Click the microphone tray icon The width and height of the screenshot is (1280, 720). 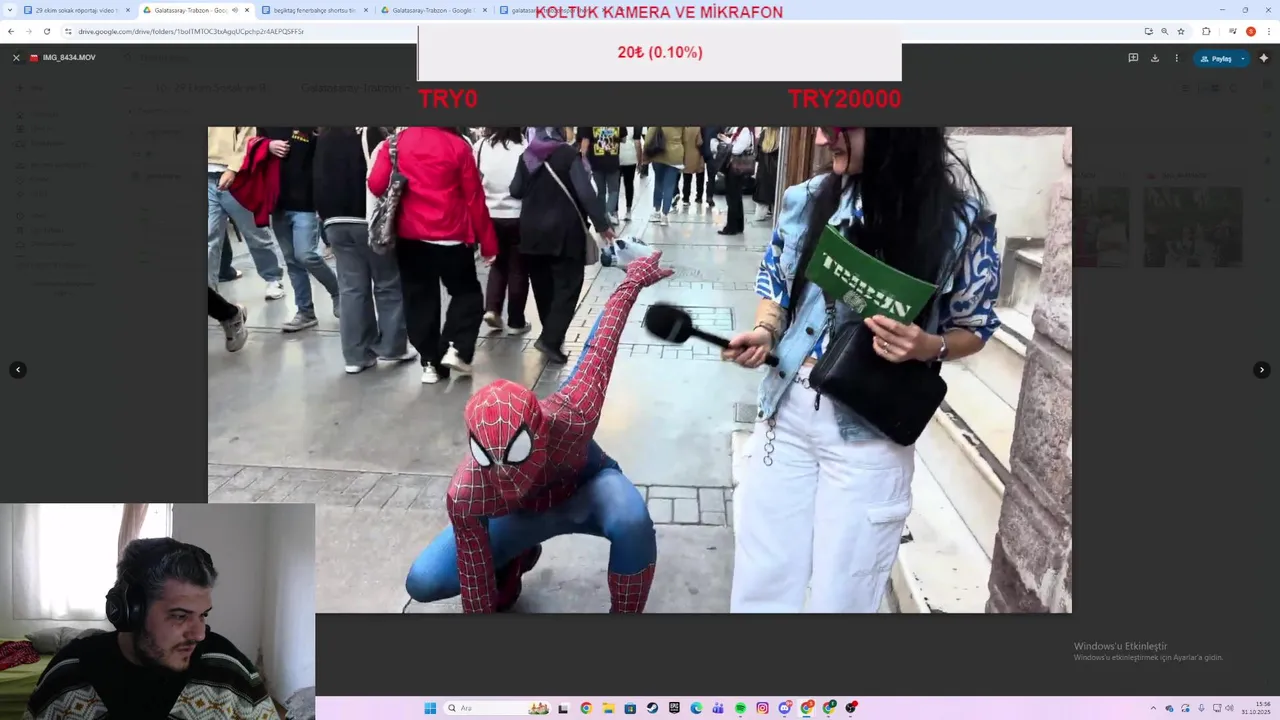pos(1201,708)
